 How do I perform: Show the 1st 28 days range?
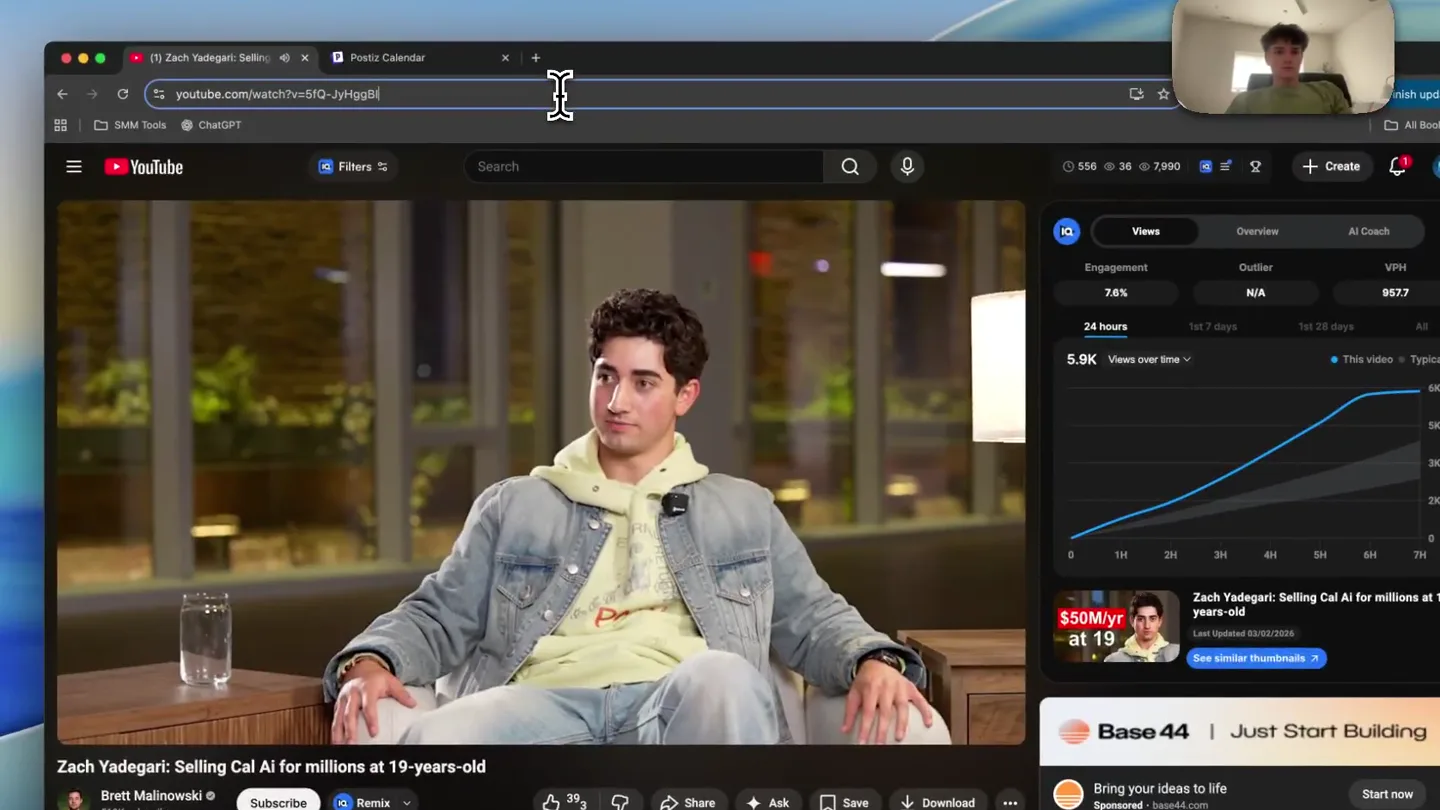1325,327
